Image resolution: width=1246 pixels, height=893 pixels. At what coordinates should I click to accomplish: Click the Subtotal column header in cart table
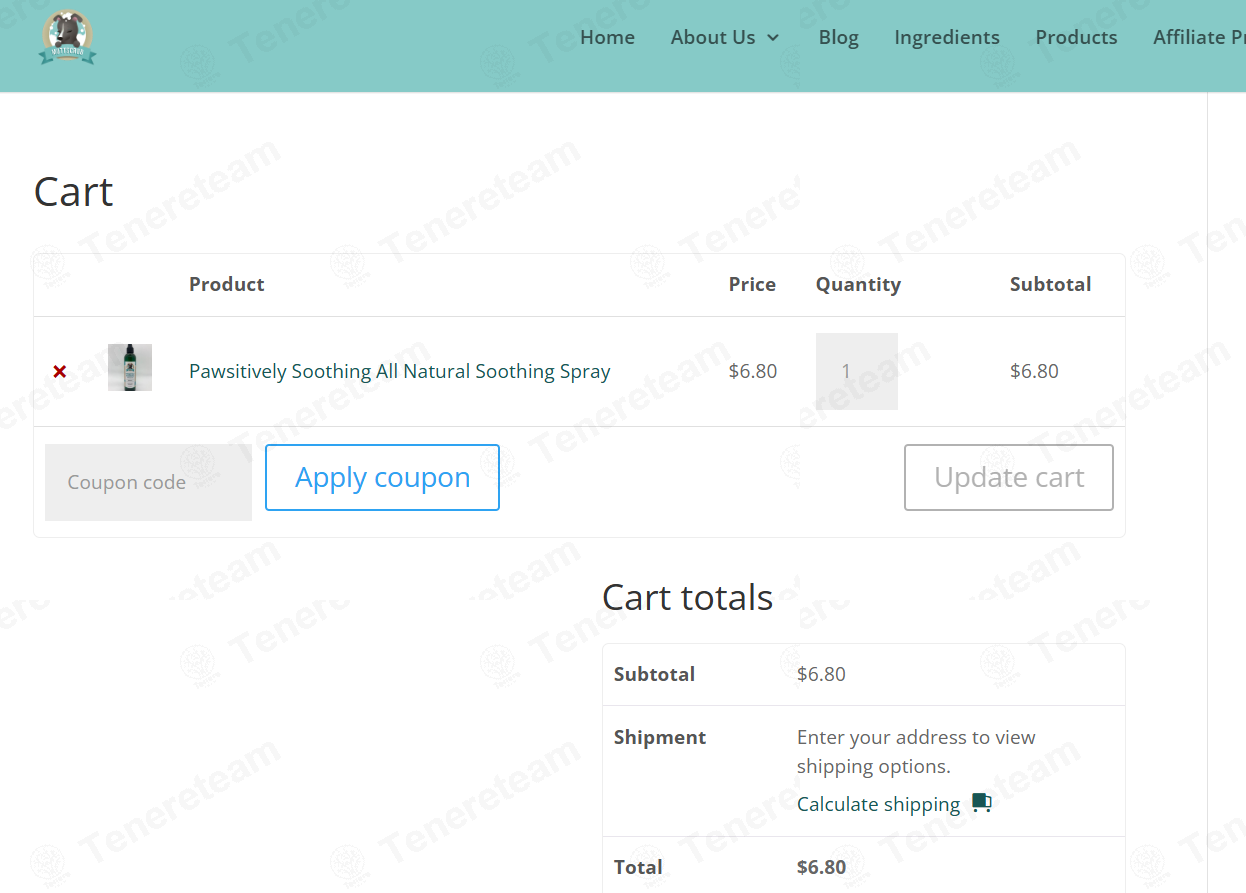click(1050, 284)
